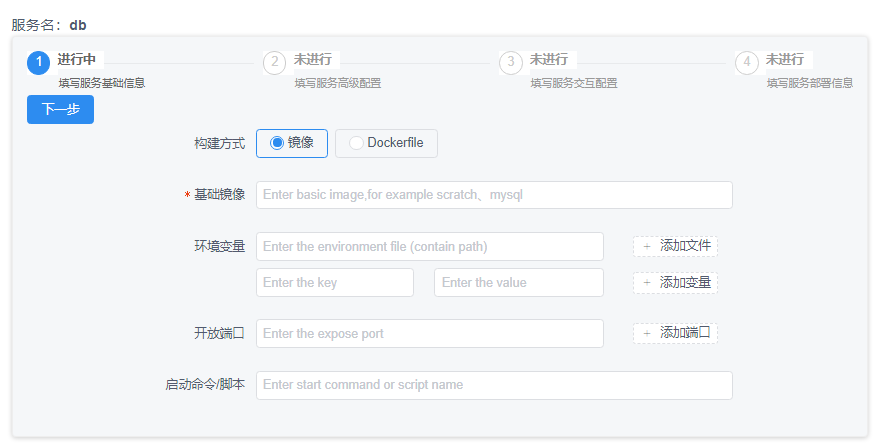Image resolution: width=880 pixels, height=447 pixels.
Task: Open step 填写服务高级配置
Action: tap(338, 83)
